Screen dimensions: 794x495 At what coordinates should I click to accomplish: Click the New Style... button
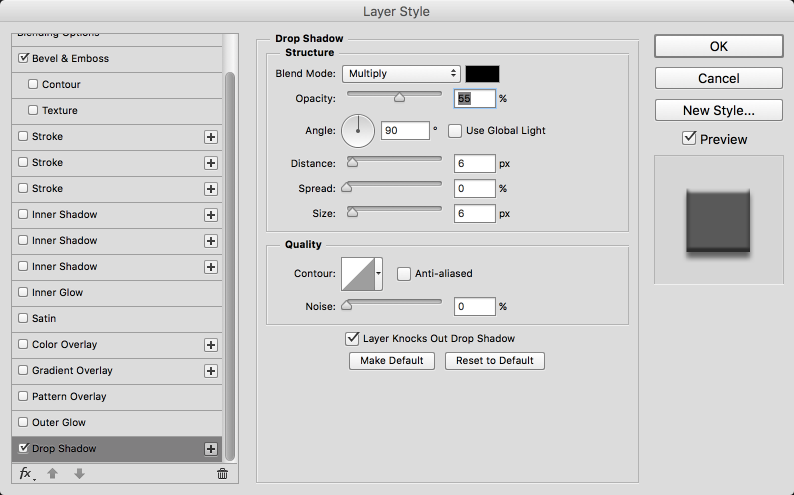(x=719, y=110)
